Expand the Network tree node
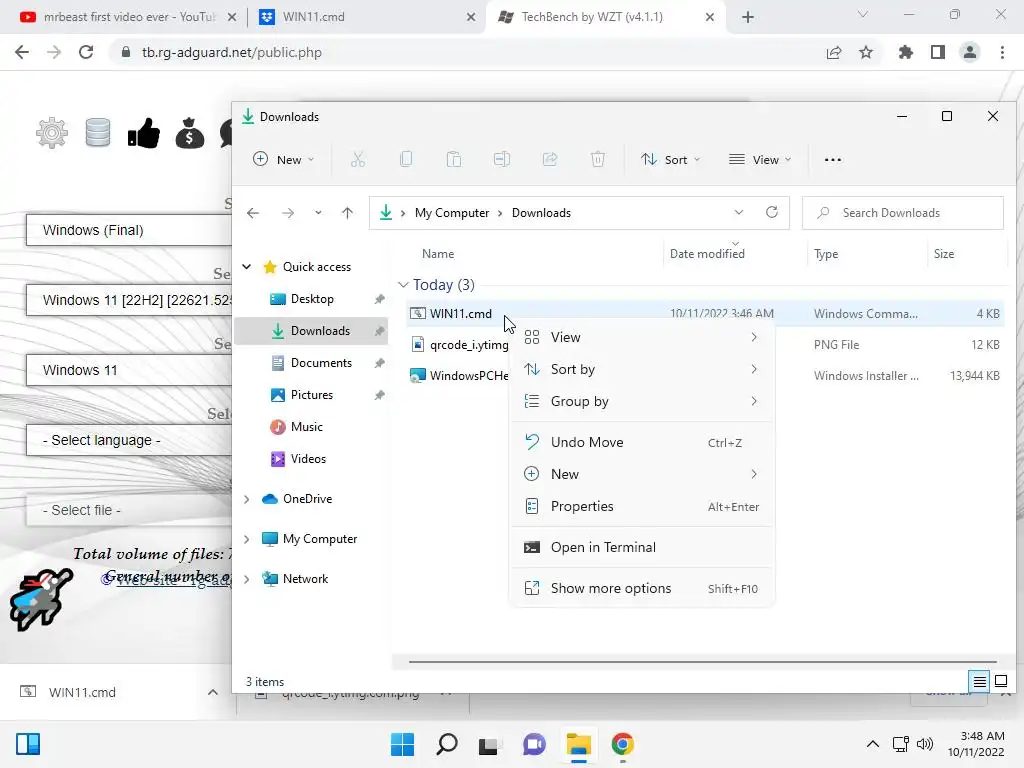The image size is (1024, 768). pyautogui.click(x=247, y=579)
